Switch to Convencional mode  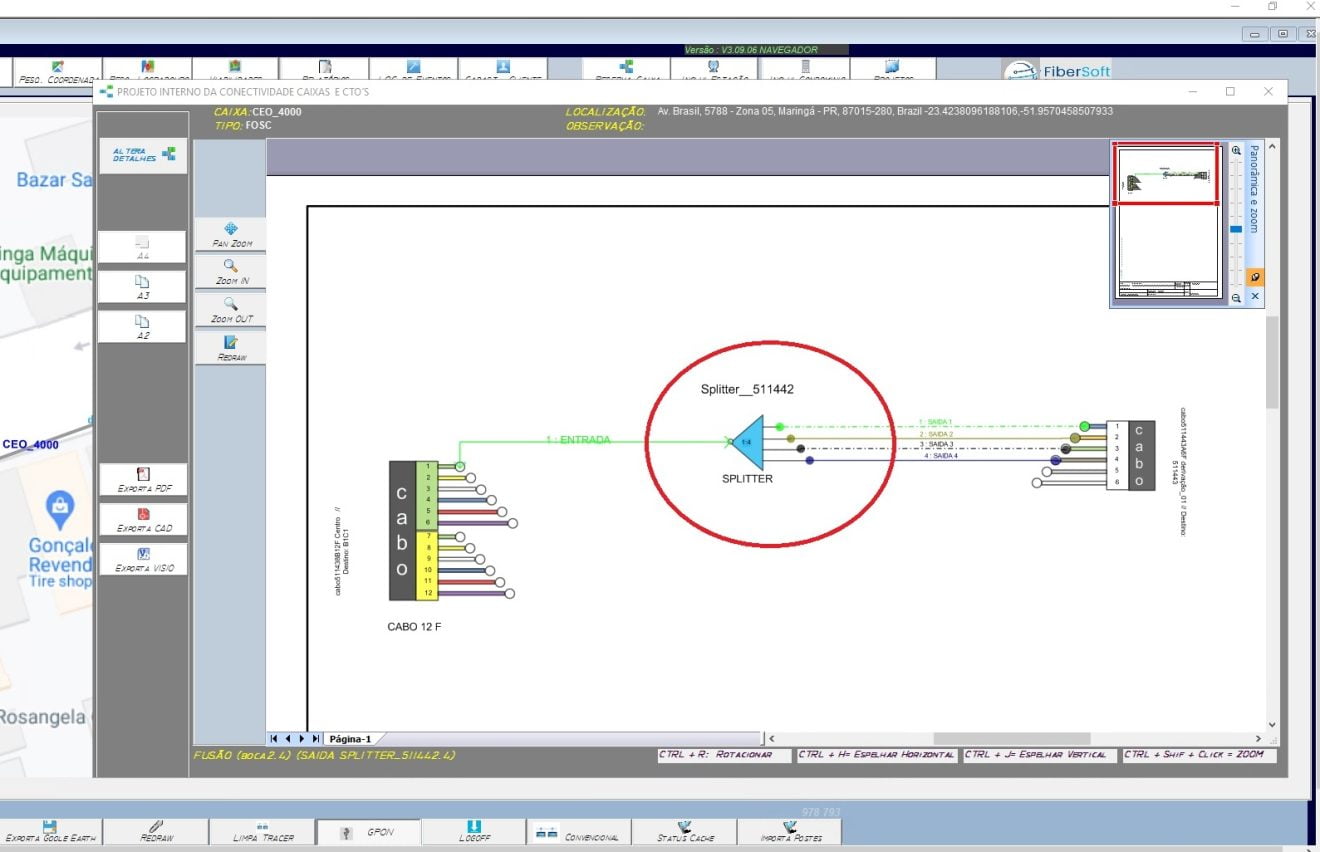click(x=577, y=832)
